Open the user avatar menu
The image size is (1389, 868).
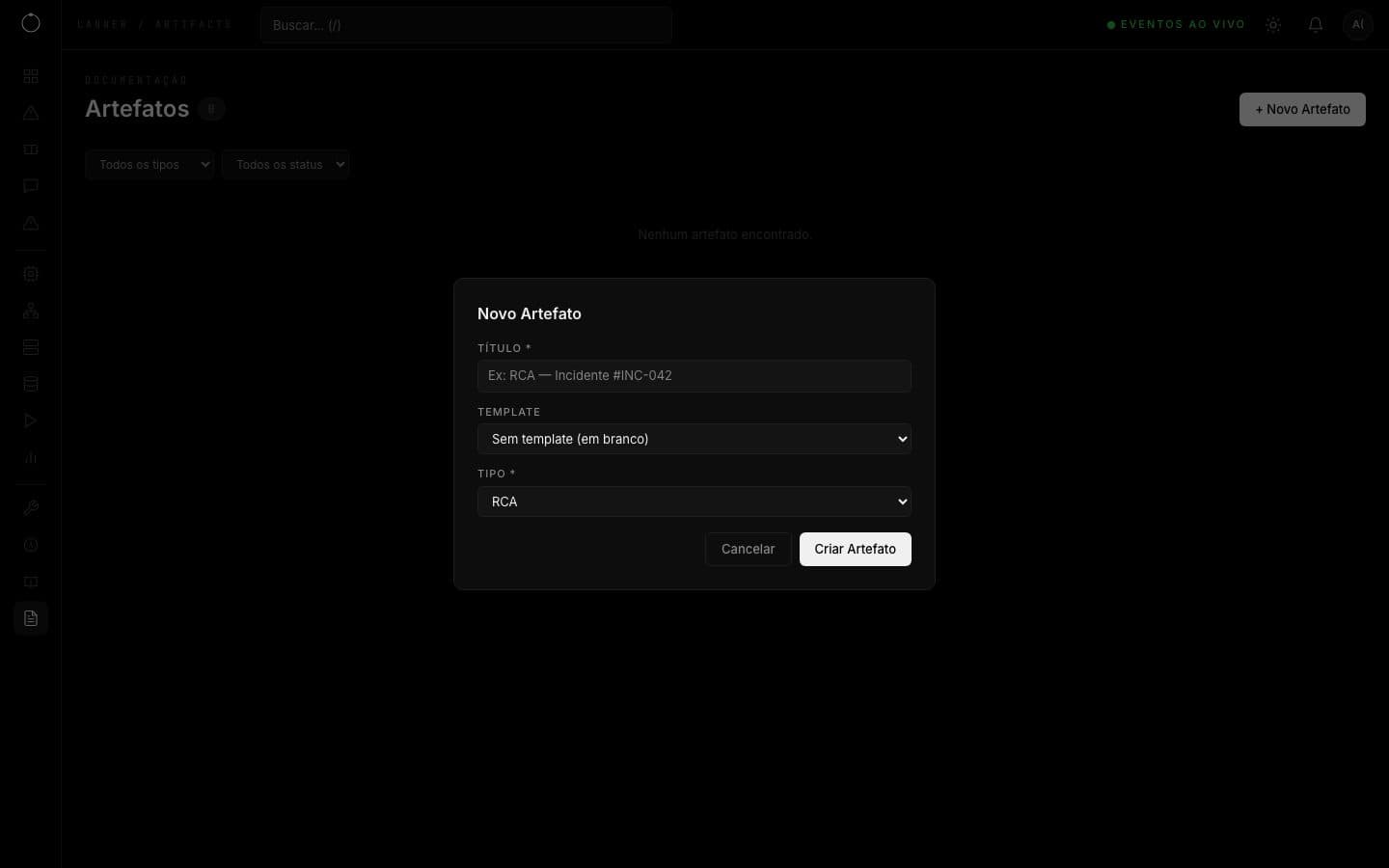point(1358,25)
